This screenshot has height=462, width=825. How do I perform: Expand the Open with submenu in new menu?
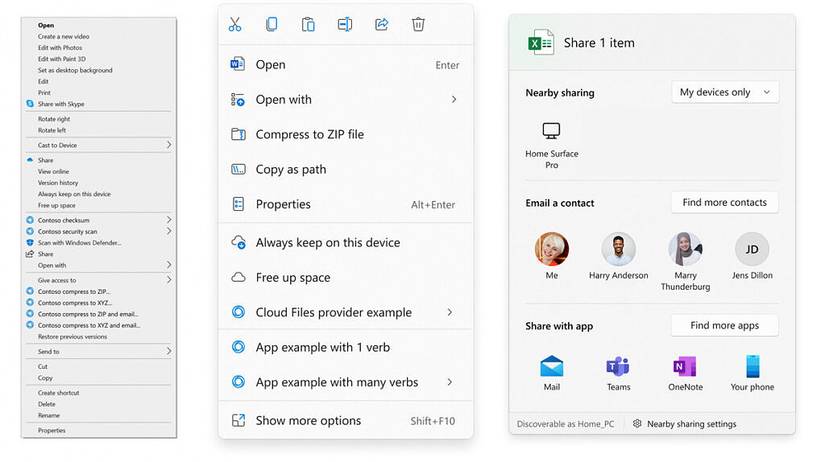point(454,99)
